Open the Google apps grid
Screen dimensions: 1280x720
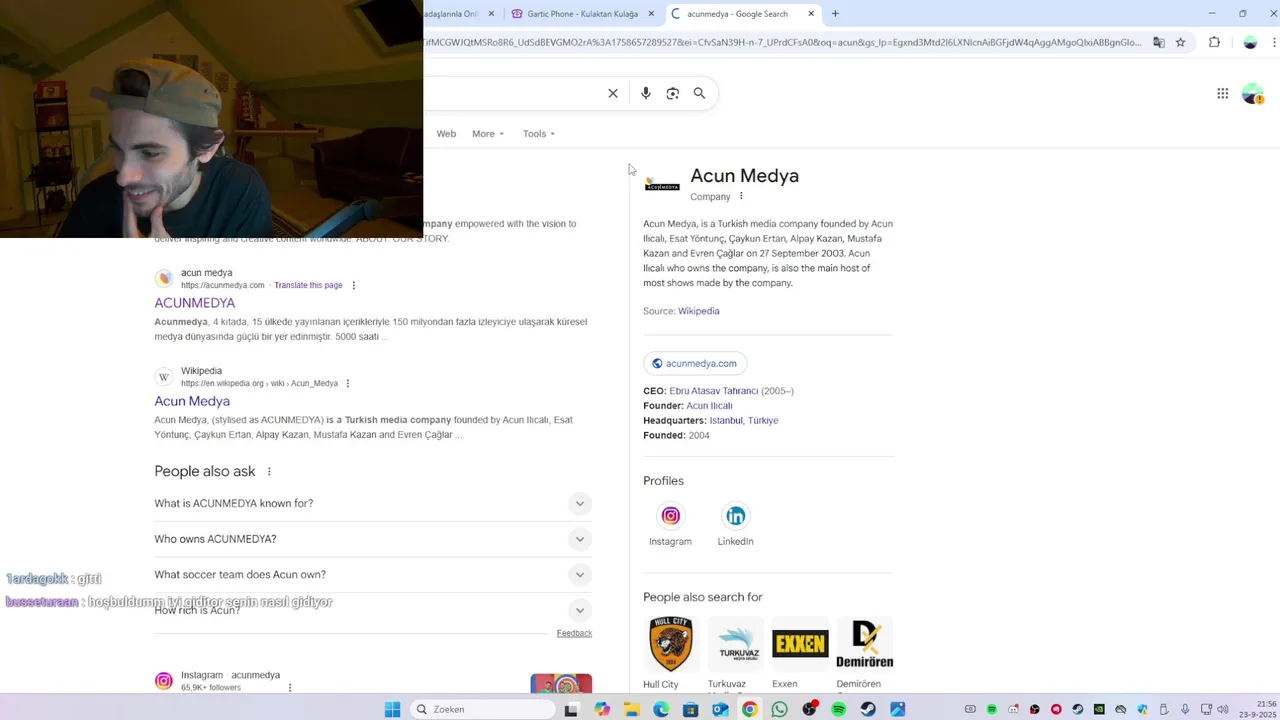click(1222, 93)
